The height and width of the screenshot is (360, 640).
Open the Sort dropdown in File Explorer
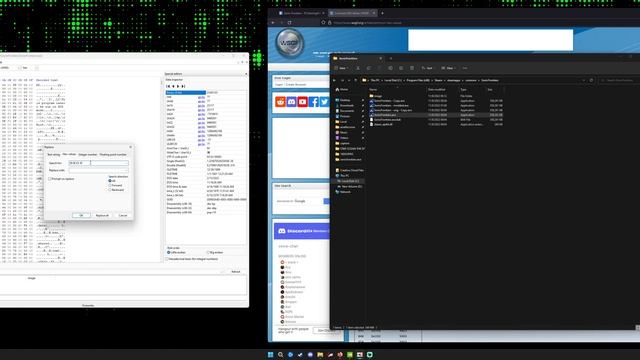(x=427, y=68)
